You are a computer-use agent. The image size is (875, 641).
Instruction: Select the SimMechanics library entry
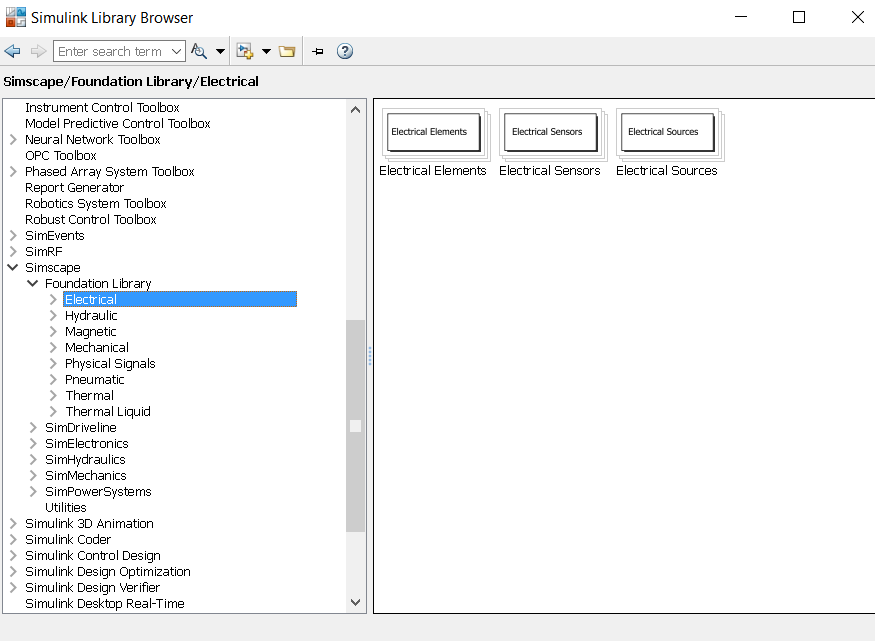86,475
